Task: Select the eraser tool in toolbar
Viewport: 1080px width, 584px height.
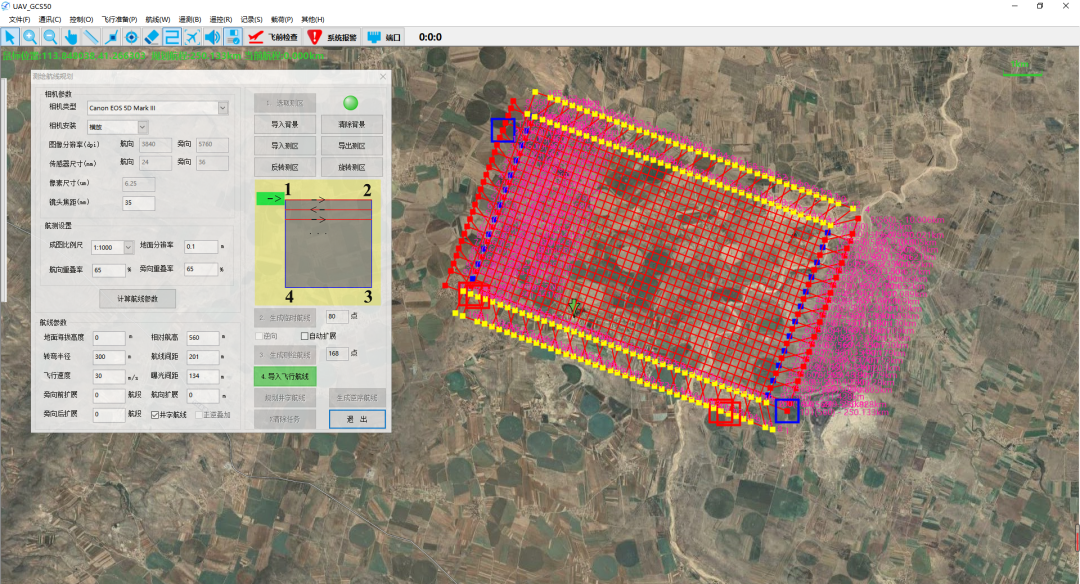Action: (152, 37)
